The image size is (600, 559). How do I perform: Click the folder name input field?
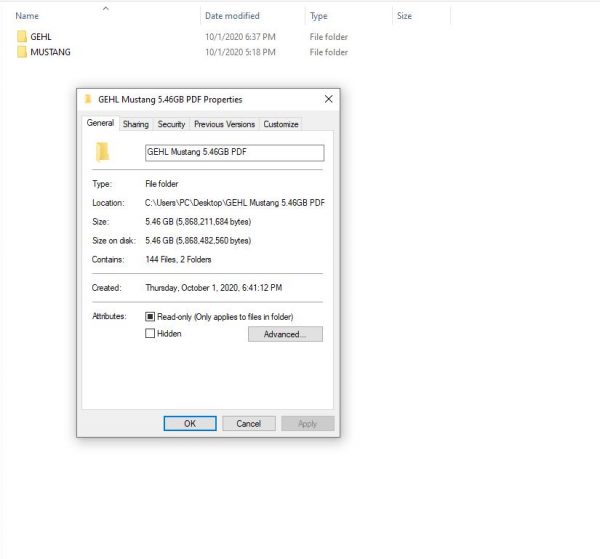click(235, 153)
